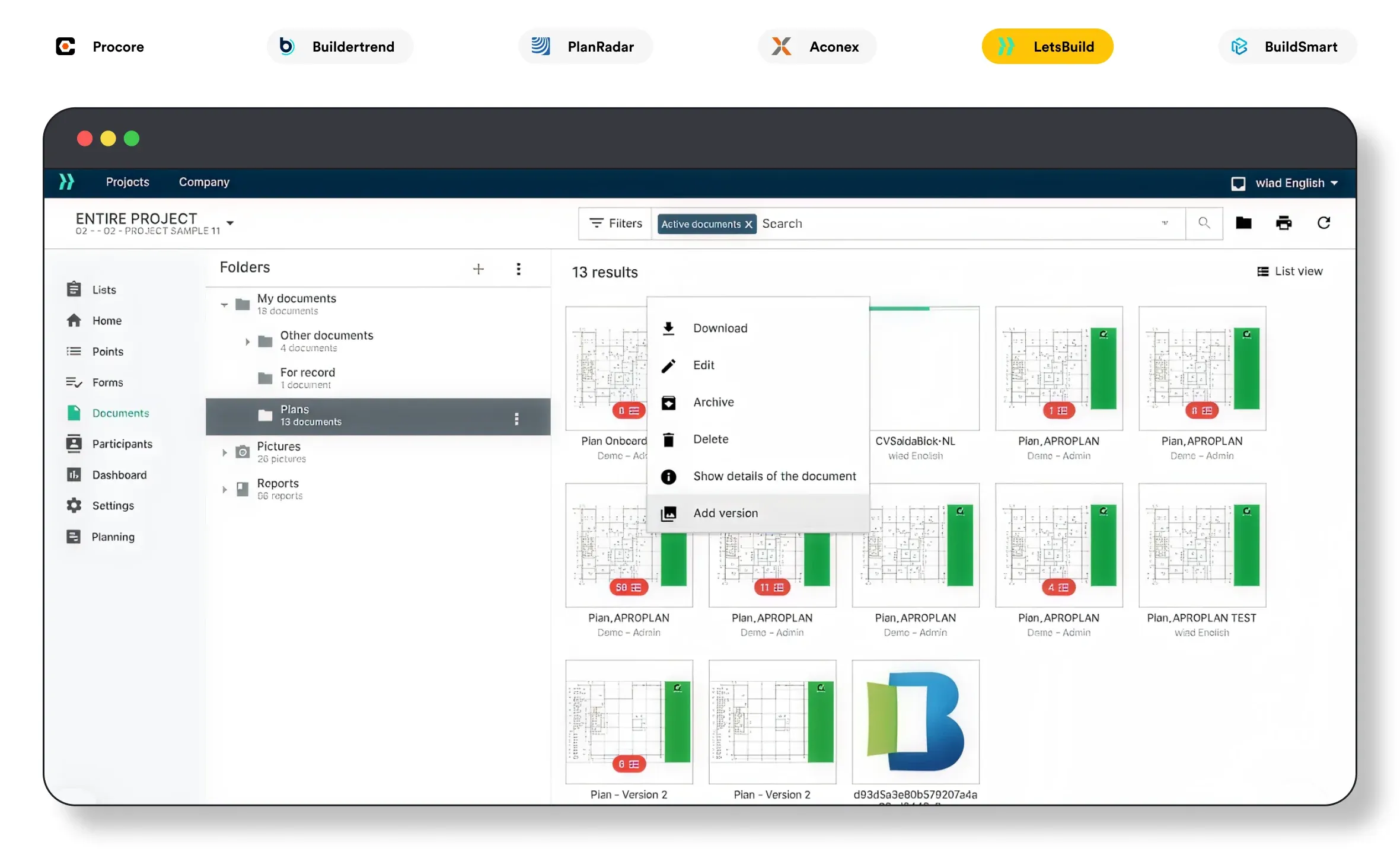Click the Download arrow icon in menu
1400x868 pixels.
tap(668, 328)
